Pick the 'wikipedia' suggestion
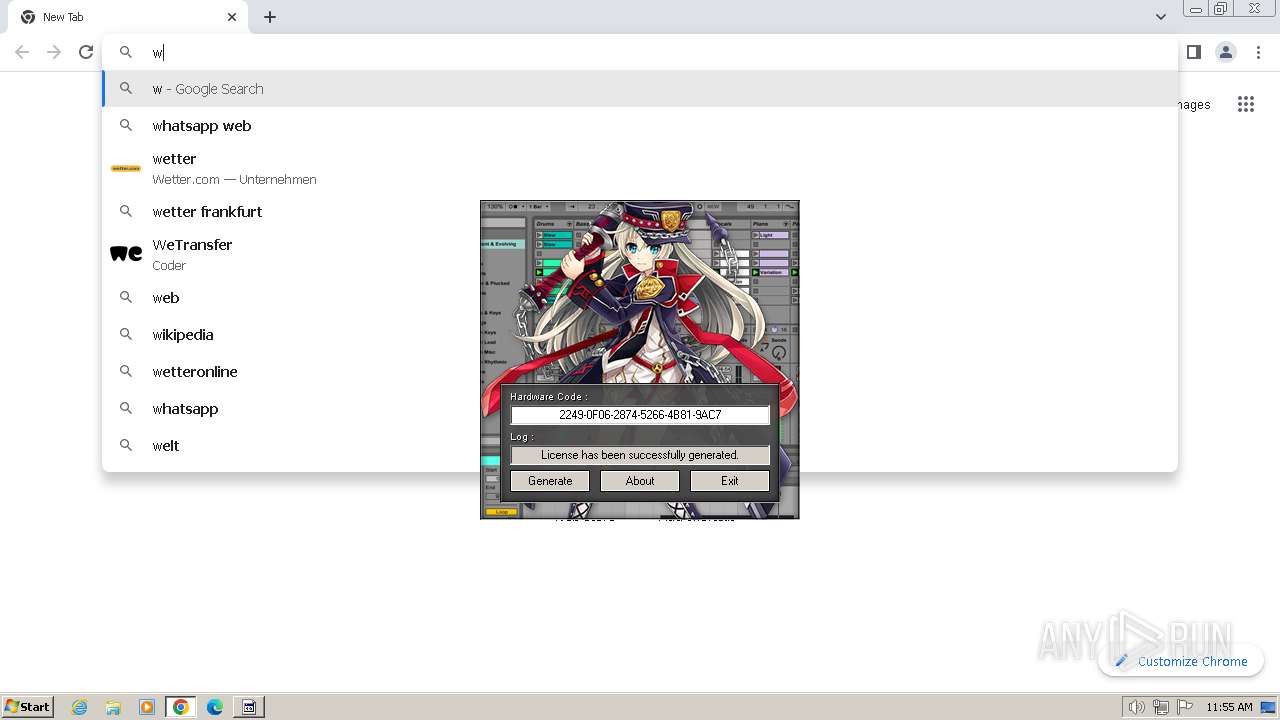 point(640,335)
